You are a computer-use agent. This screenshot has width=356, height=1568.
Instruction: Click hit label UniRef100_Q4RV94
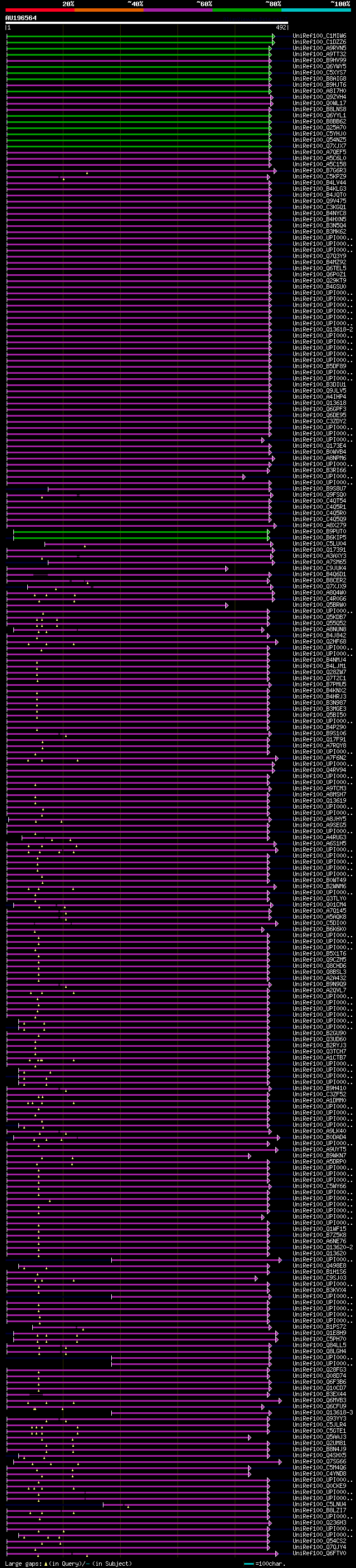(319, 770)
